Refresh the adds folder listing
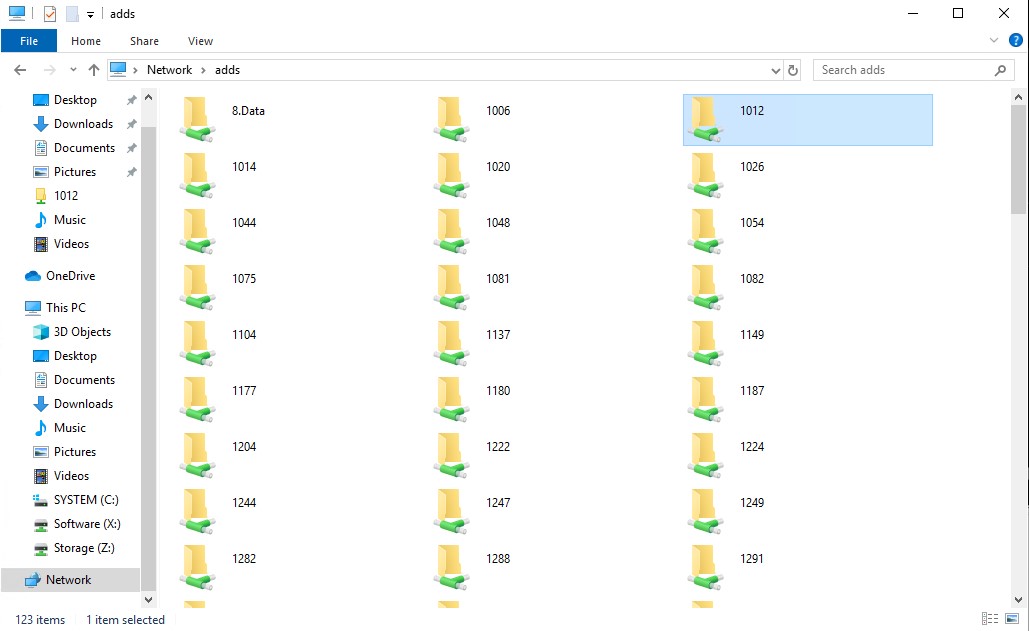The width and height of the screenshot is (1029, 631). [794, 70]
